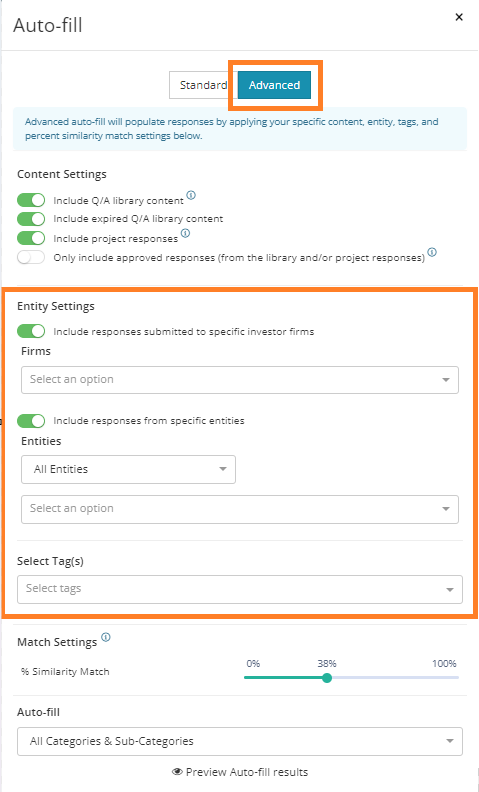Image resolution: width=479 pixels, height=792 pixels.
Task: Click the Similarity Match slider handle
Action: pos(327,678)
